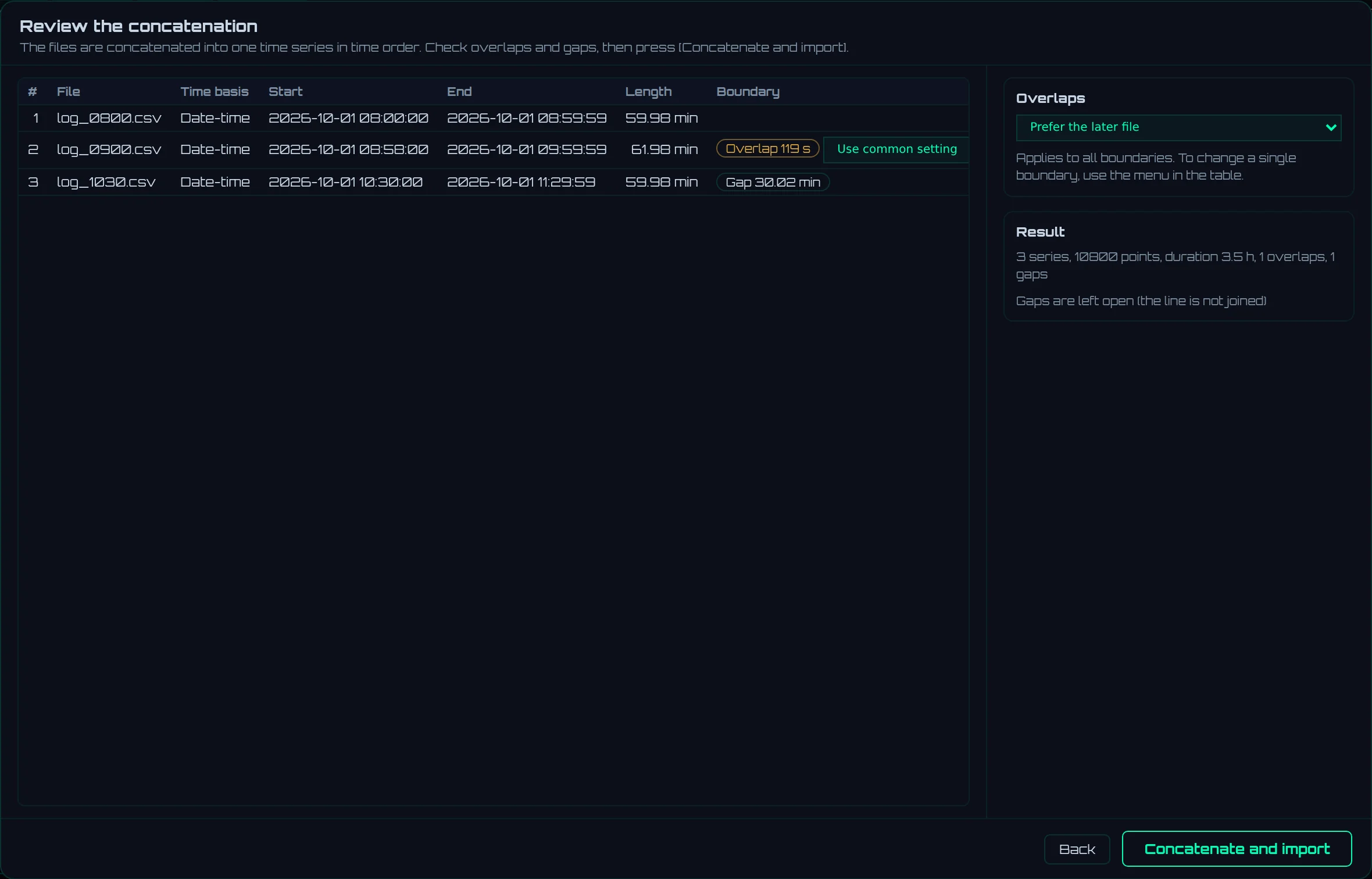The image size is (1372, 879).
Task: Click the 'Gaps are left open' note
Action: 1141,301
